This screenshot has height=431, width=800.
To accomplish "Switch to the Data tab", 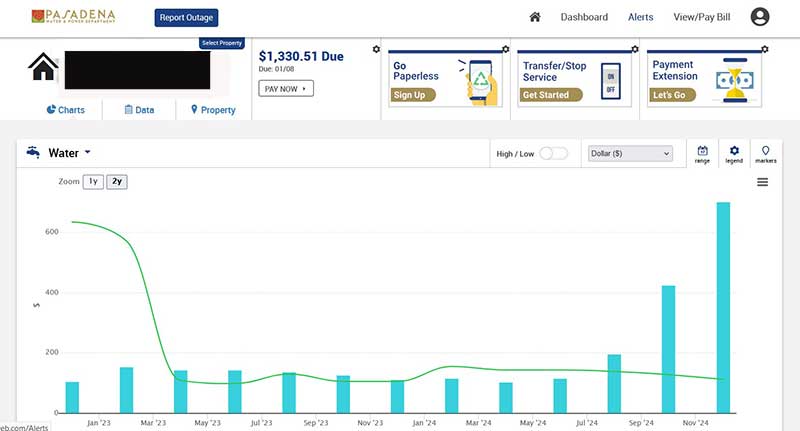I will tap(139, 110).
